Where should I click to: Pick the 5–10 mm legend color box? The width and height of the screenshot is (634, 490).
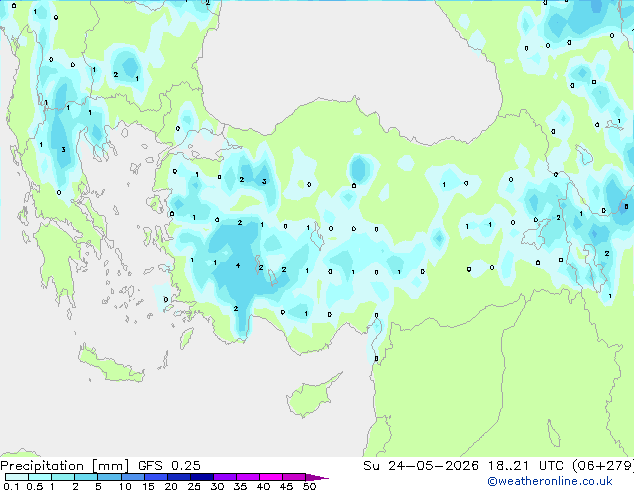[x=109, y=477]
